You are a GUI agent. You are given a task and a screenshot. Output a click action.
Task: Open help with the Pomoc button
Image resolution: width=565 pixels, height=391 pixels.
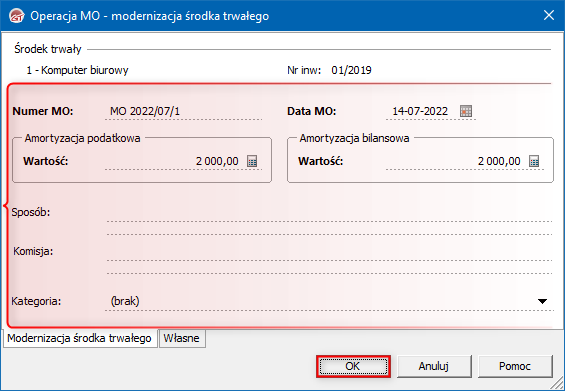pos(515,366)
